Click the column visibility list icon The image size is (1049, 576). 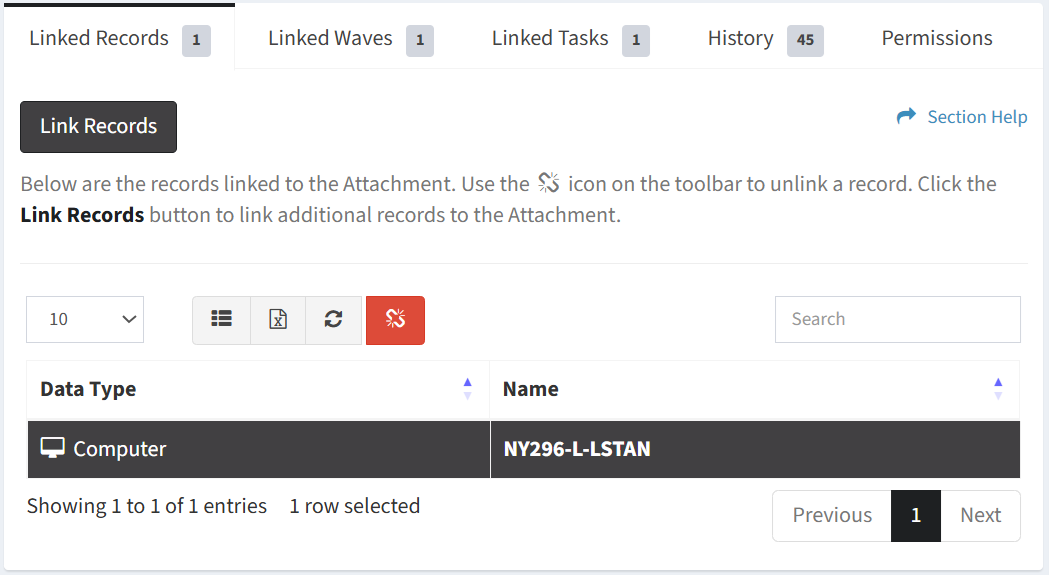pos(221,320)
